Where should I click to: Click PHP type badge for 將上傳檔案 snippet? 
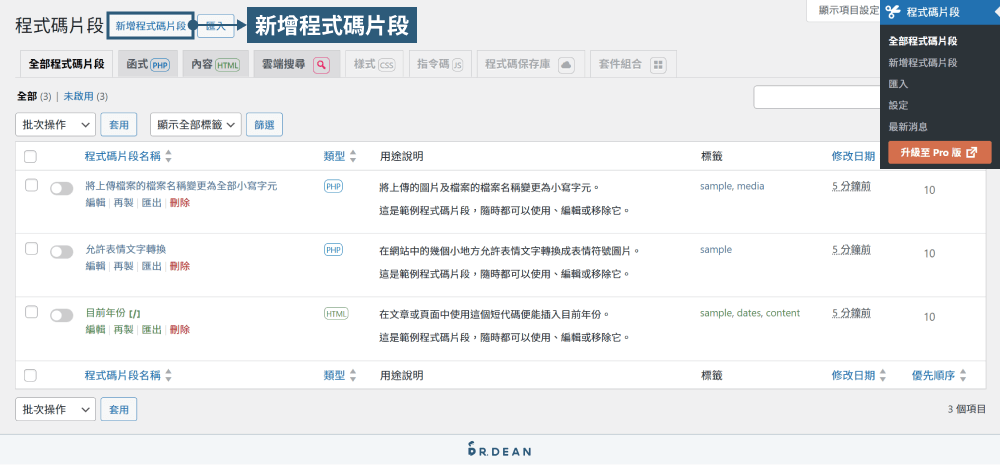pyautogui.click(x=334, y=186)
